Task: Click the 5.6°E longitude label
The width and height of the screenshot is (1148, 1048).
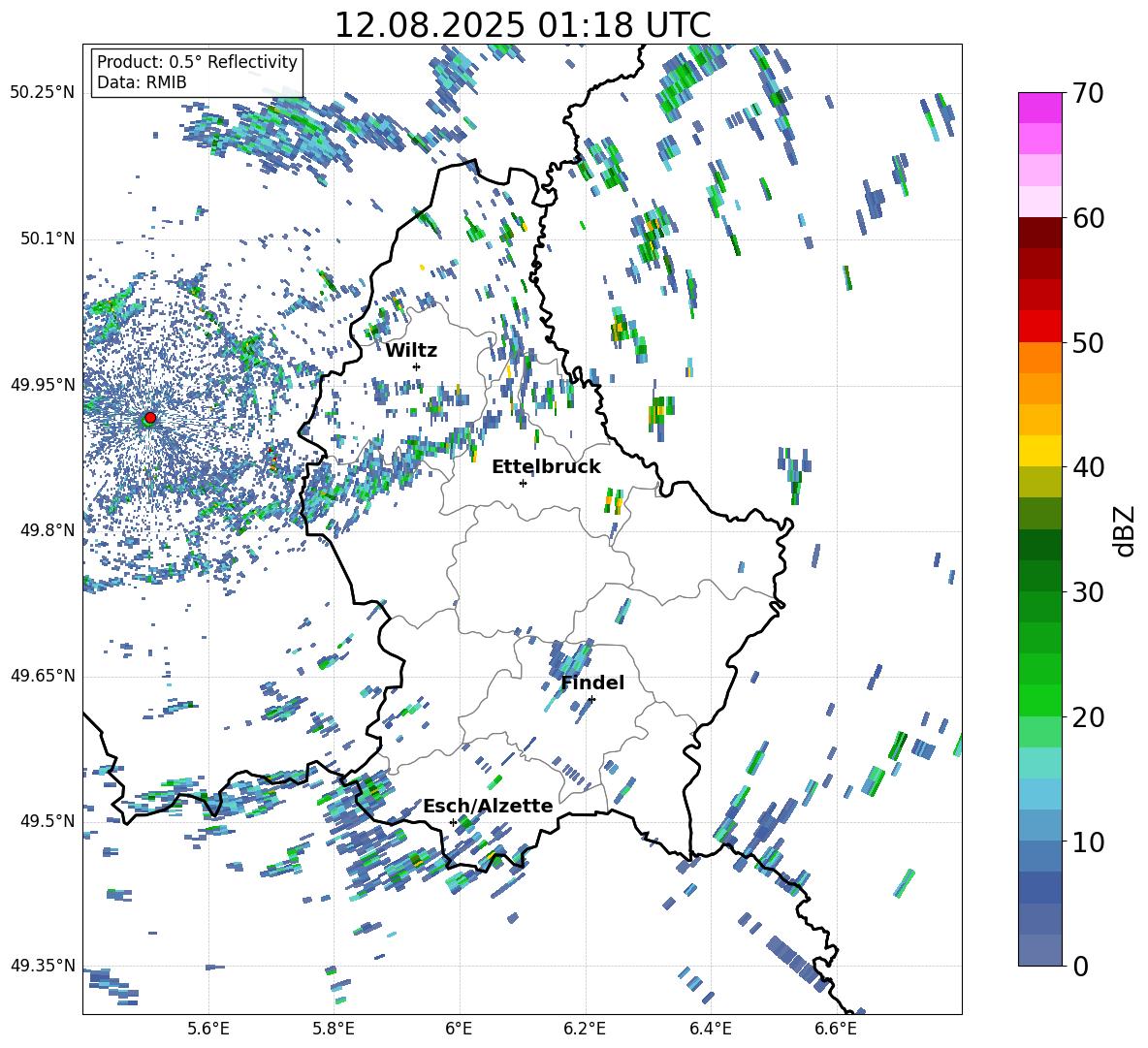Action: (208, 1029)
